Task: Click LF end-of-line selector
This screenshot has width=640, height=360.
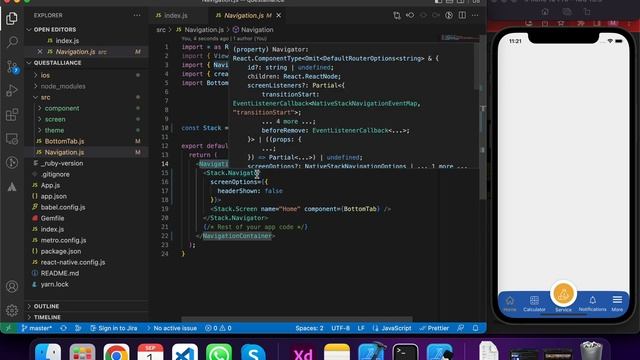Action: coord(361,328)
